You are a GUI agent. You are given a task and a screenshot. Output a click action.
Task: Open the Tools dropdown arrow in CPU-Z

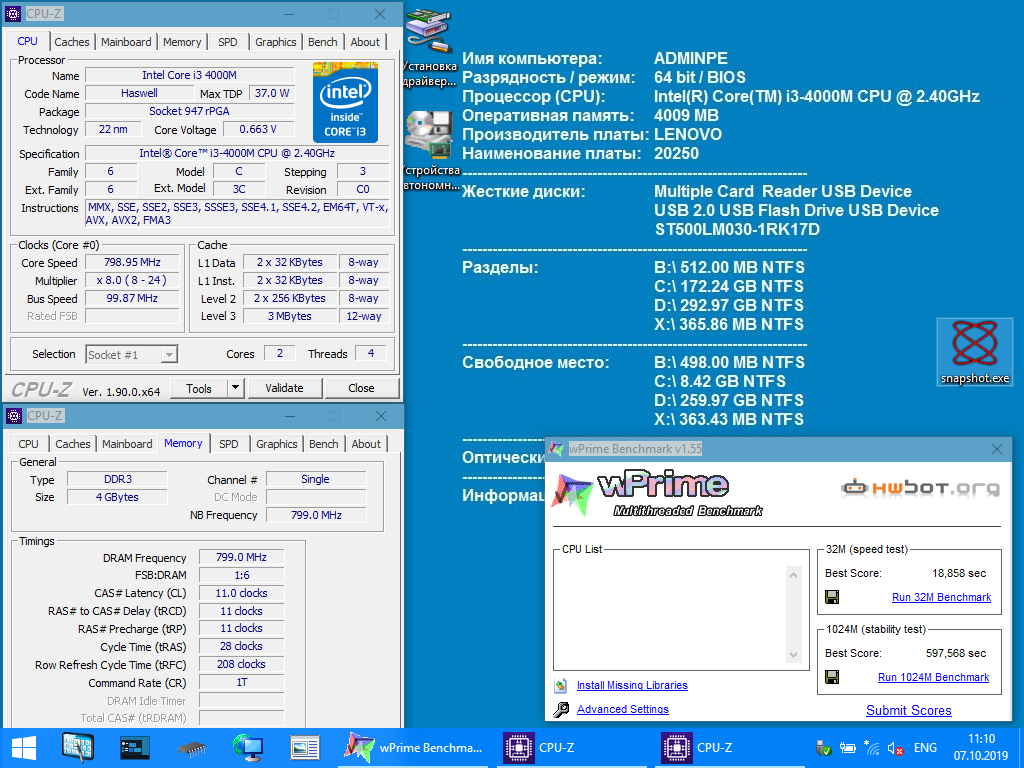point(235,388)
